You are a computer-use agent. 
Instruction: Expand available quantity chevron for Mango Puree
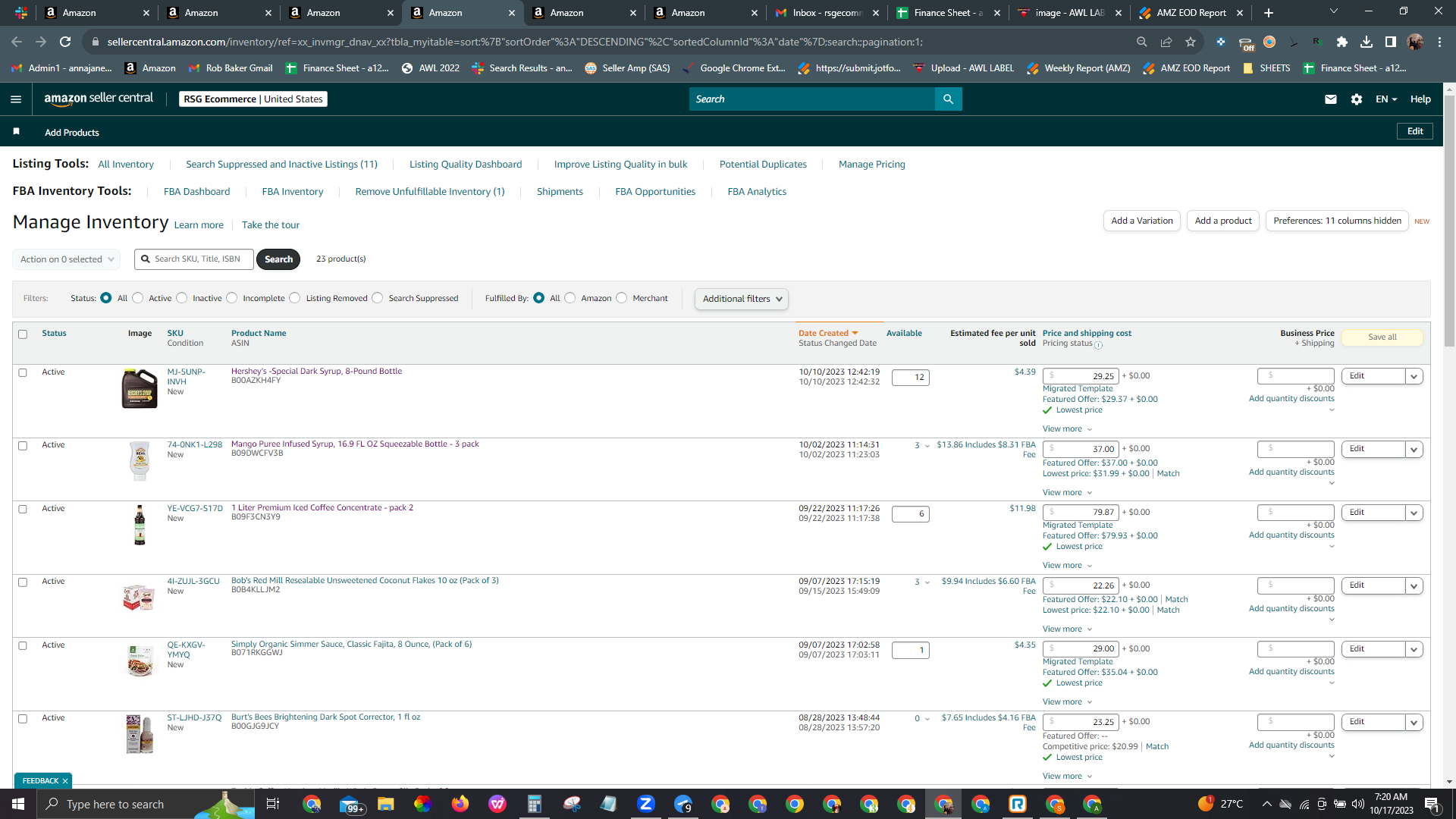pos(927,446)
